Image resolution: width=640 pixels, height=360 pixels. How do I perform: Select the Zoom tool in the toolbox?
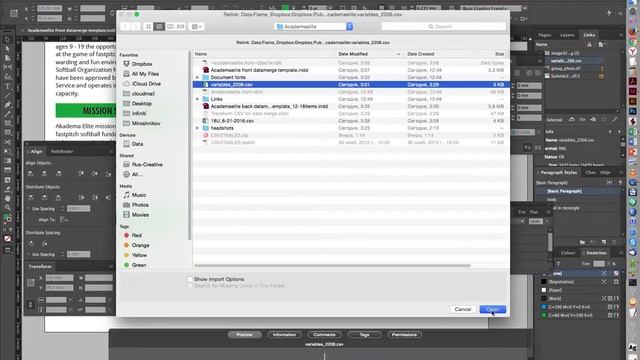pos(7,208)
